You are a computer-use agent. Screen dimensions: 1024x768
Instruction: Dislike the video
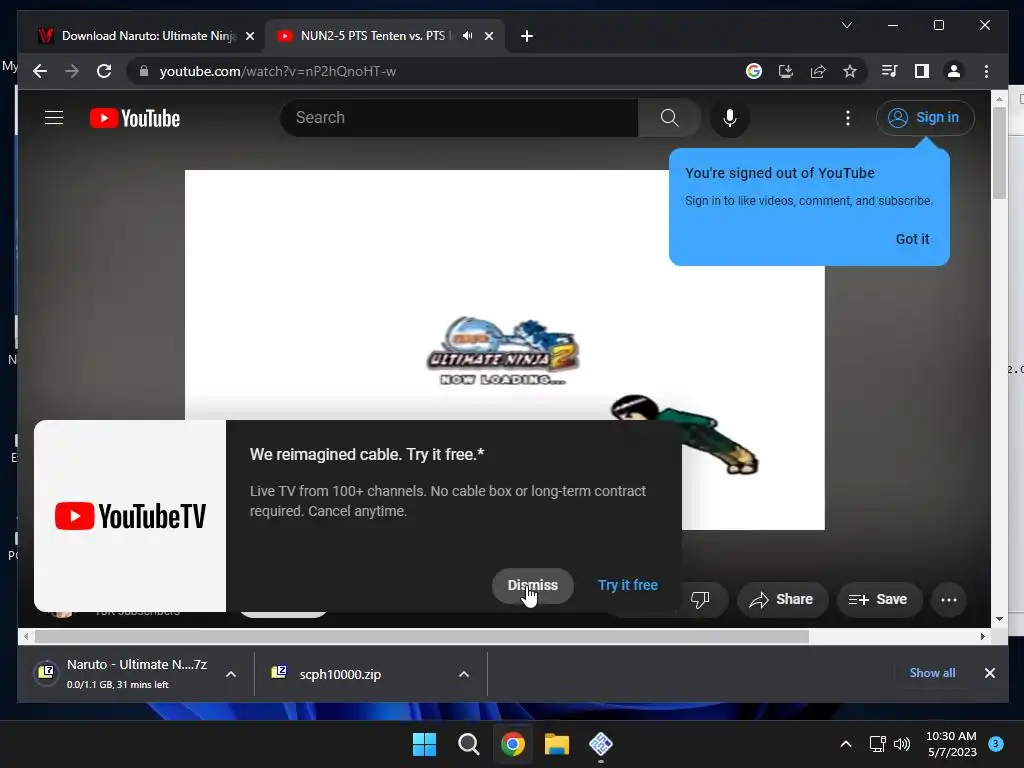tap(700, 600)
